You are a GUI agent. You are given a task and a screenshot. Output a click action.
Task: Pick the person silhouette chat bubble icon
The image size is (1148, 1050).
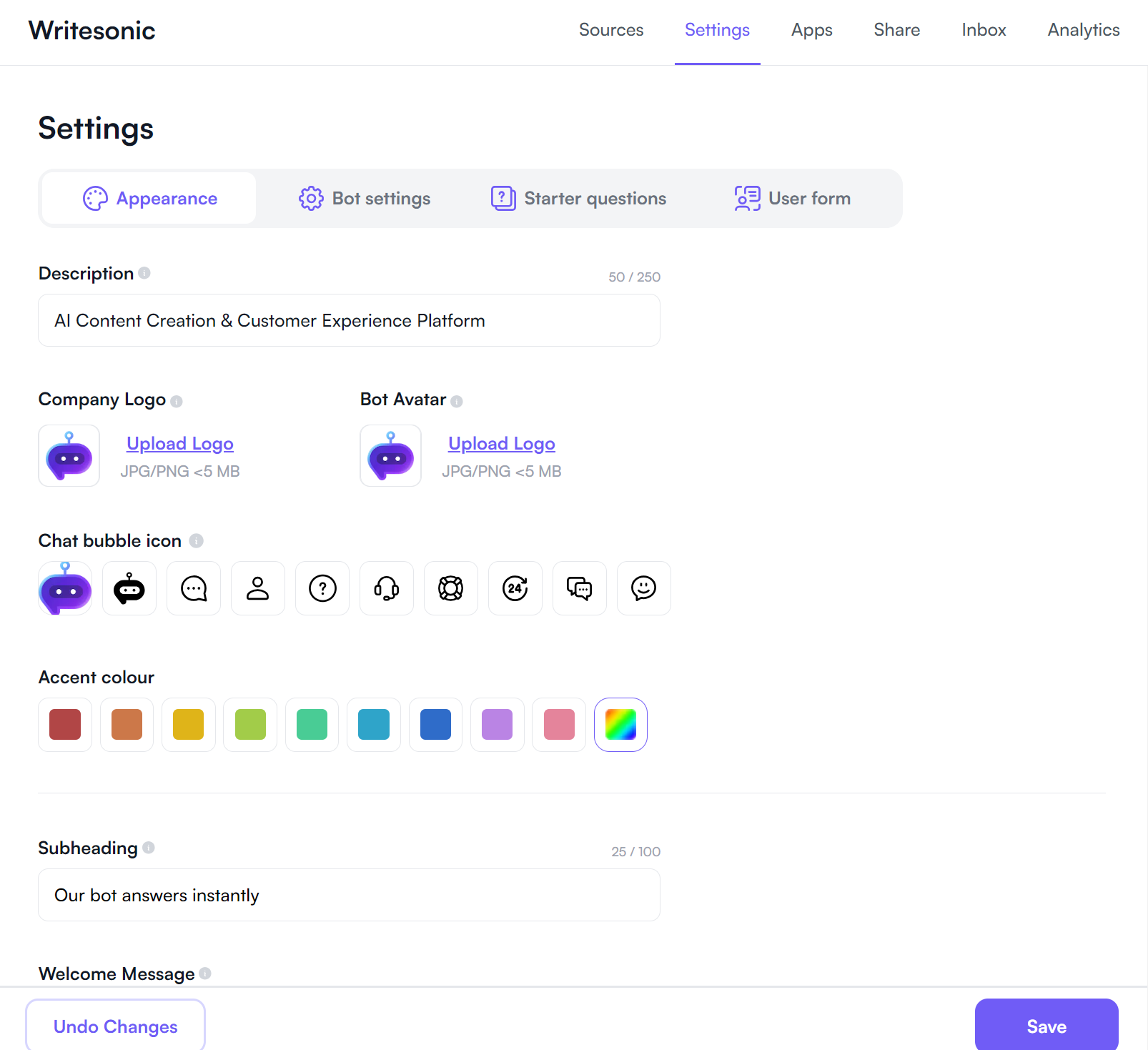point(258,588)
